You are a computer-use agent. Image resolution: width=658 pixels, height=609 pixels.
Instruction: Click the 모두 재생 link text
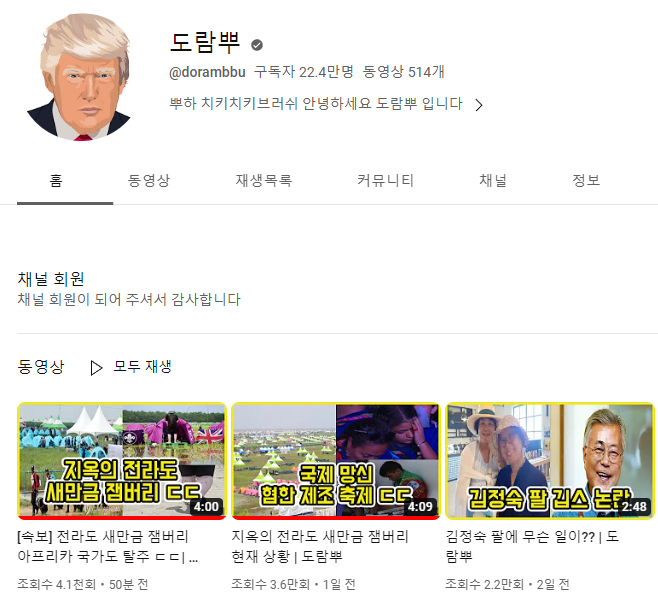pos(143,366)
